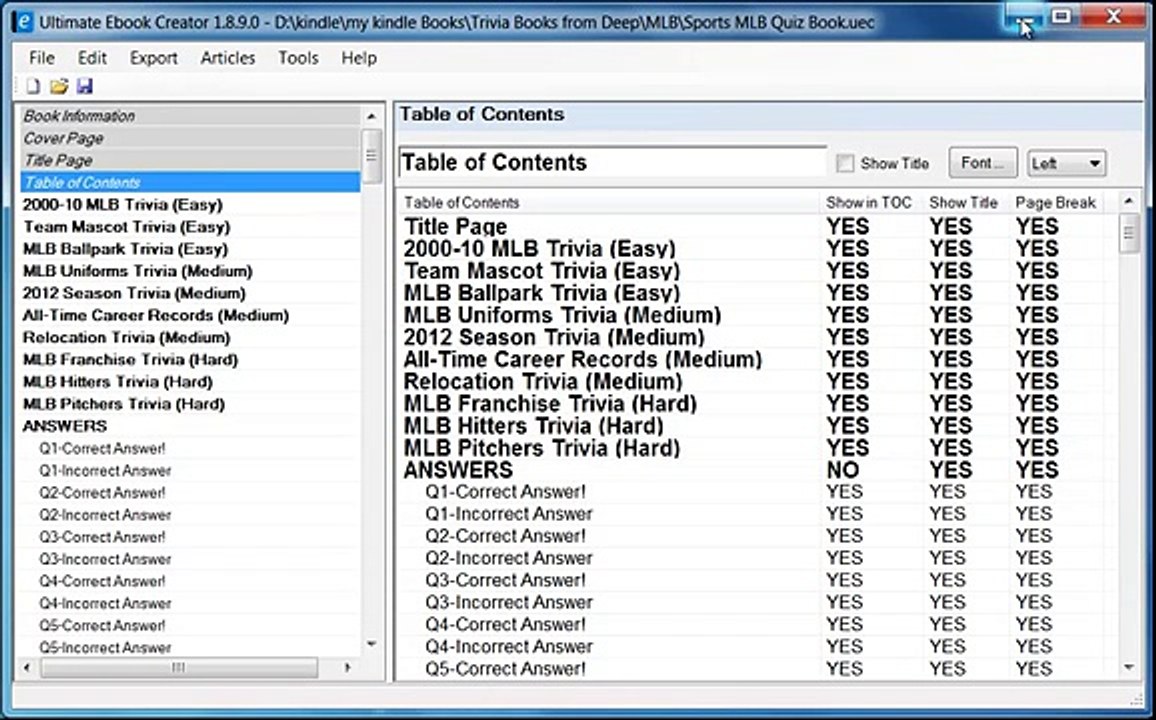Toggle Show in TOC NO value for ANSWERS row

tap(843, 469)
